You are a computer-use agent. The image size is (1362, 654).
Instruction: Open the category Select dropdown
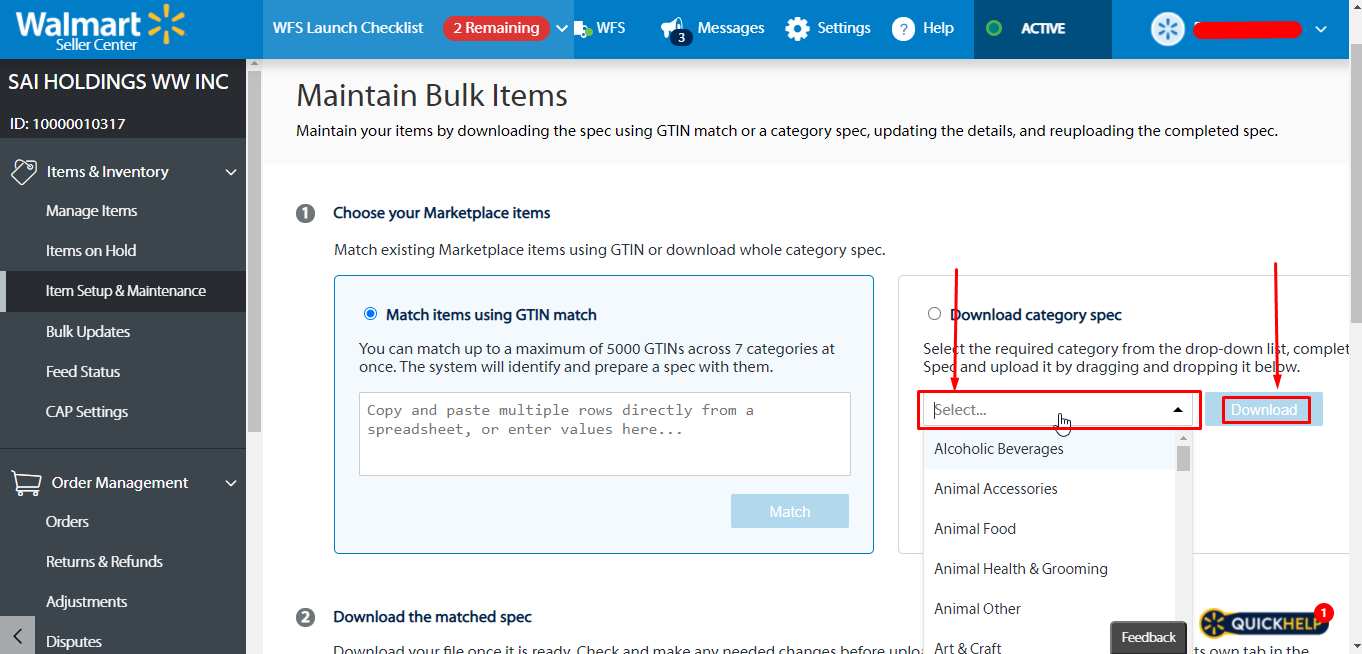pos(1059,410)
